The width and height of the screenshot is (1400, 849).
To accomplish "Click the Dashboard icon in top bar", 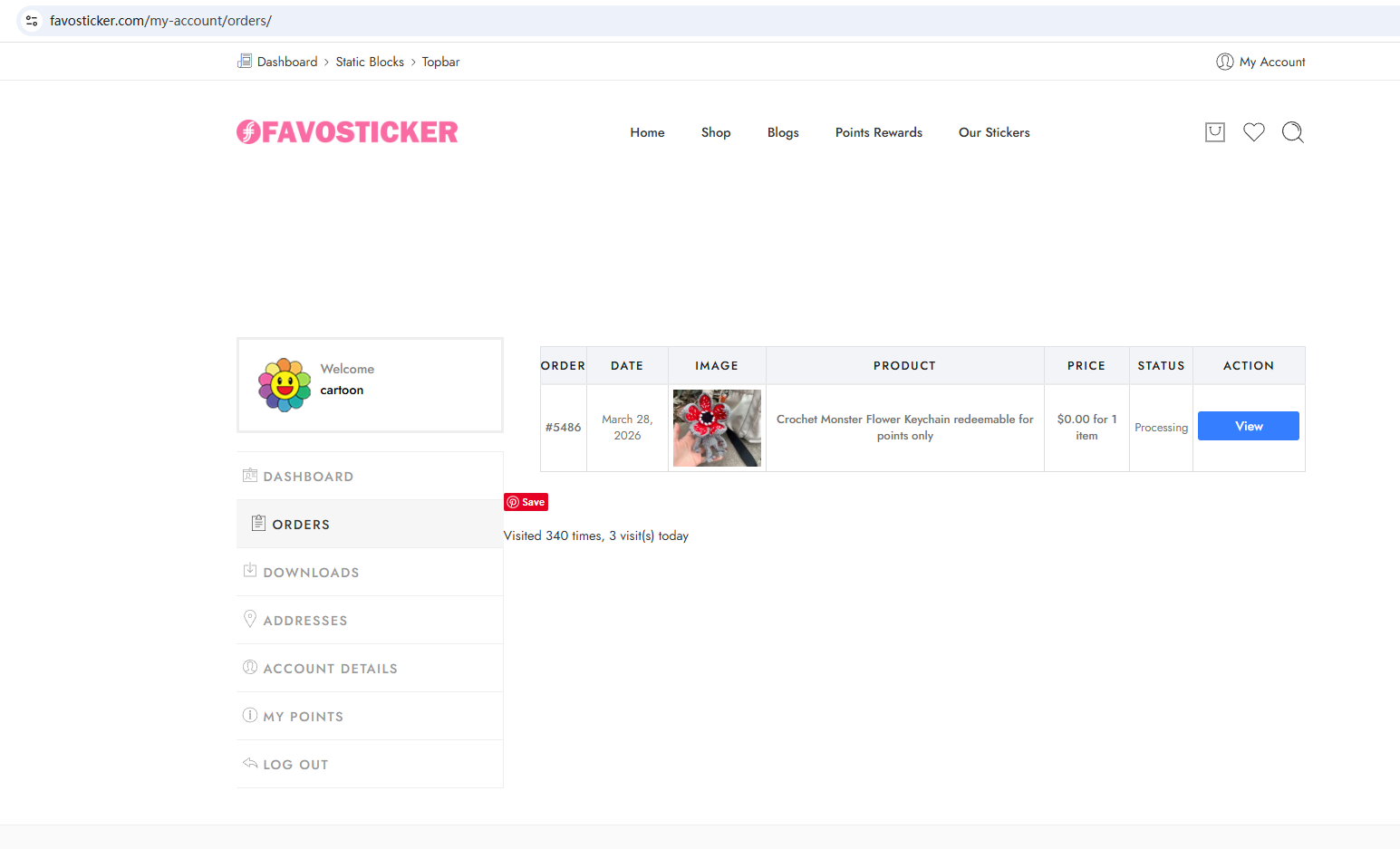I will (x=245, y=62).
